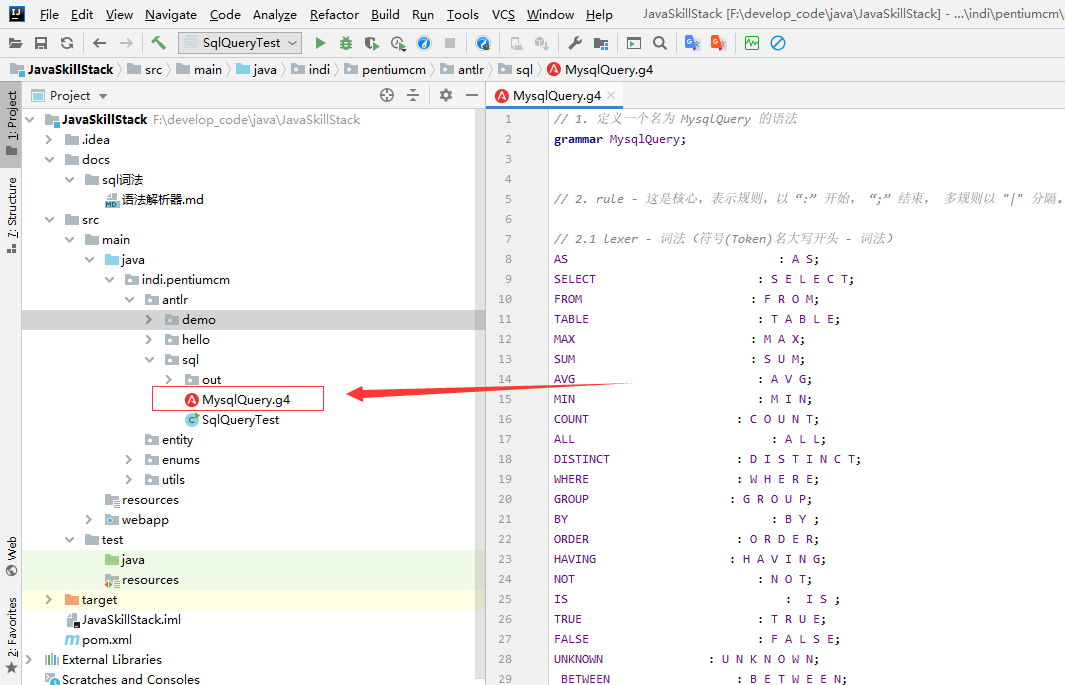This screenshot has width=1065, height=685.
Task: Navigate back with the left arrow icon
Action: point(99,43)
